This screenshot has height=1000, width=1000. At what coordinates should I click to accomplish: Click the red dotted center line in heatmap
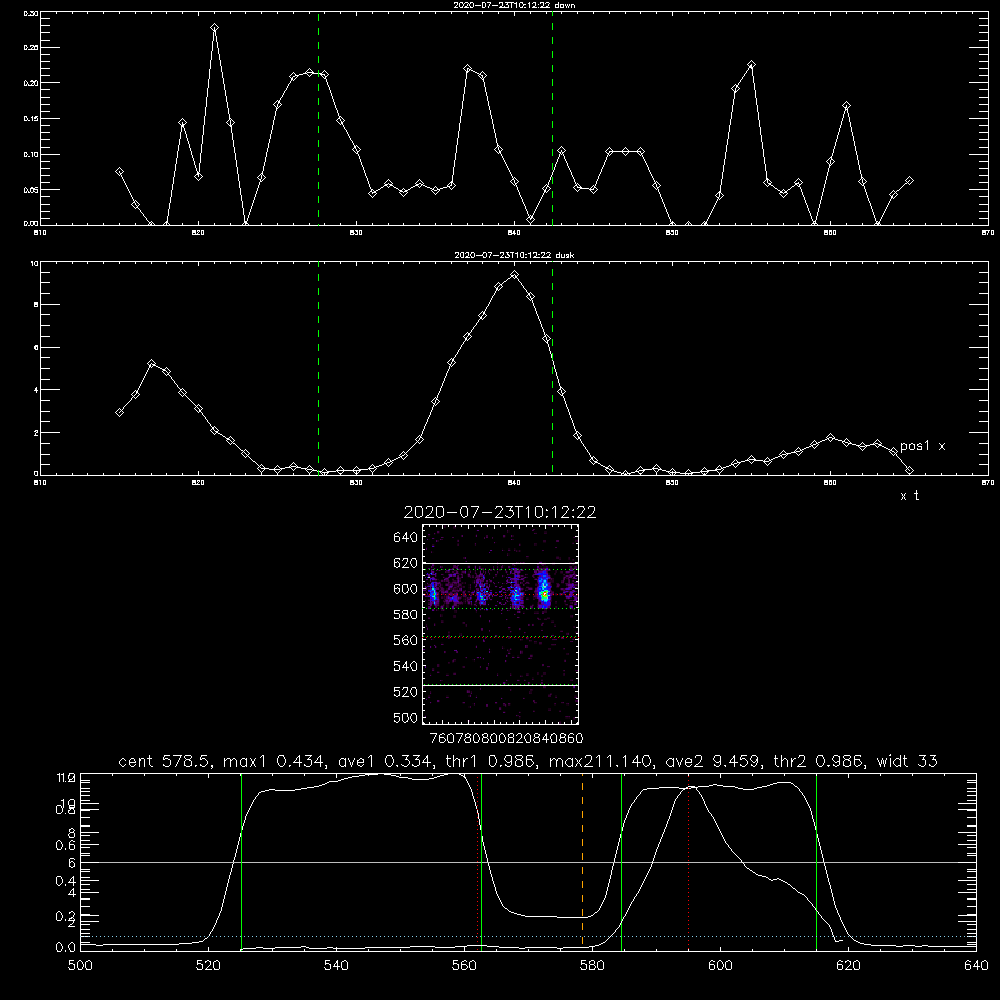[x=501, y=594]
